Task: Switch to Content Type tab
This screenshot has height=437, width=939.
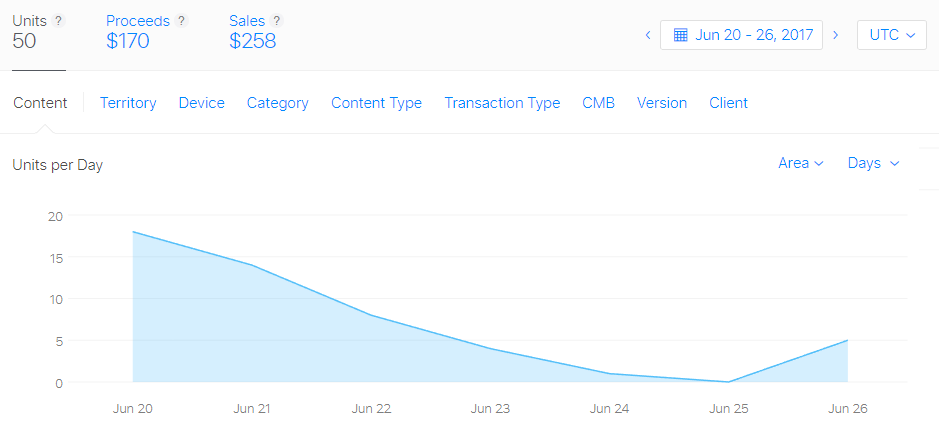Action: pos(376,103)
